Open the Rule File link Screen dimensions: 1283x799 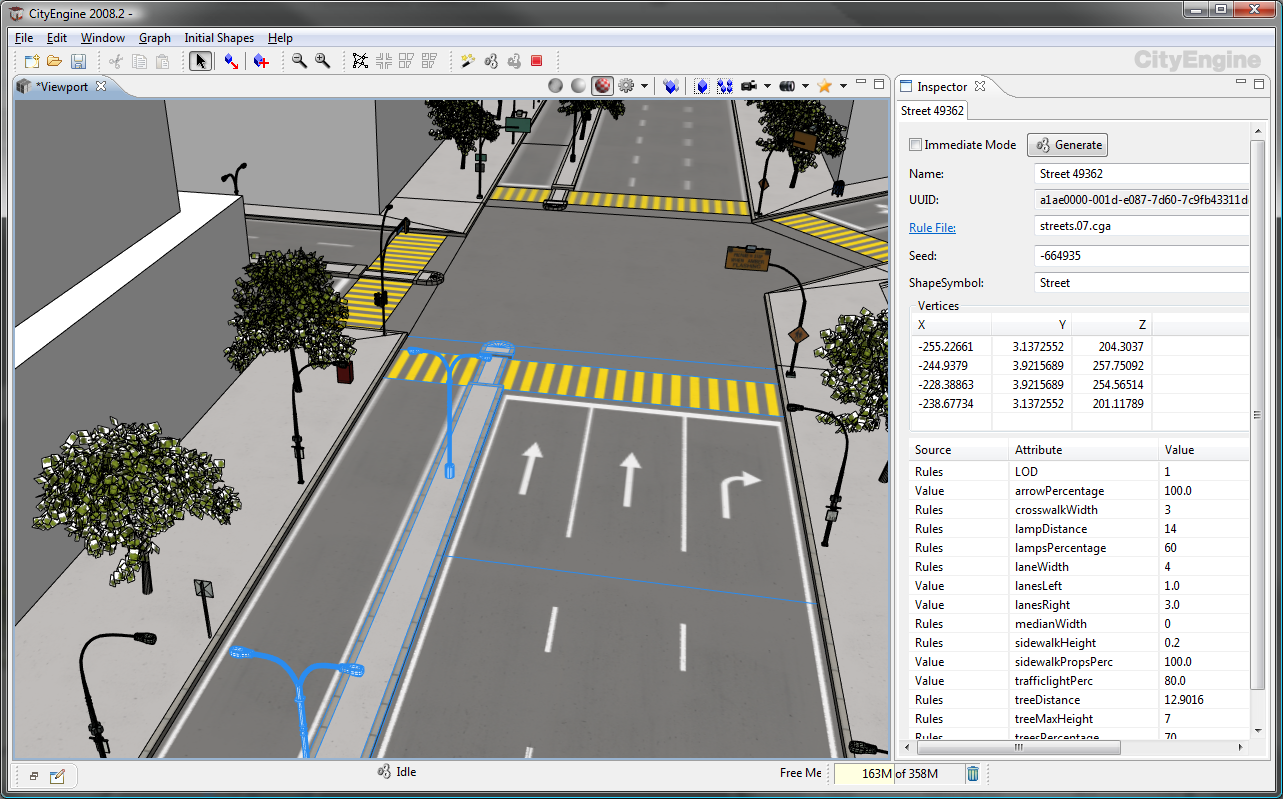(932, 228)
